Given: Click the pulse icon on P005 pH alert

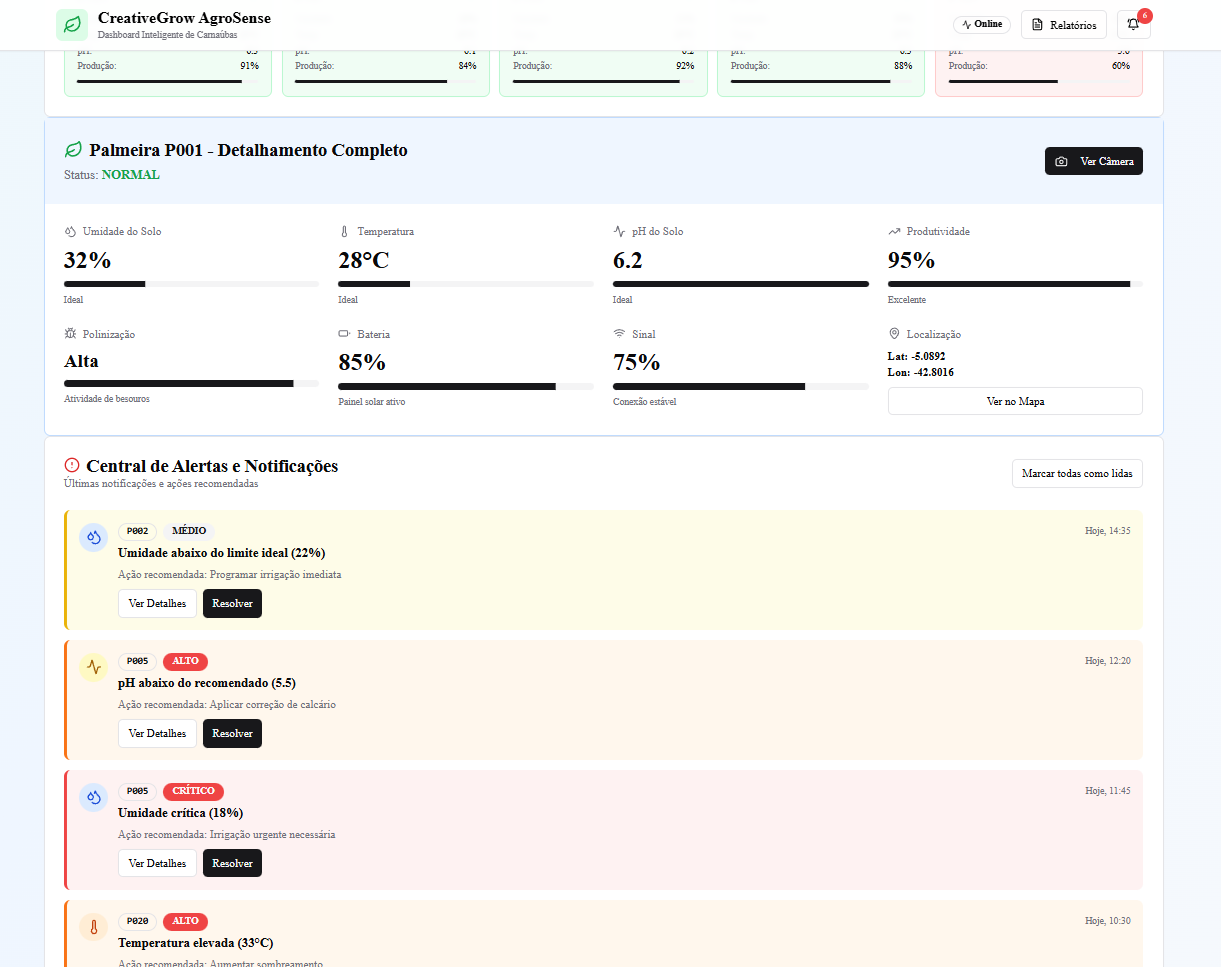Looking at the screenshot, I should (94, 667).
